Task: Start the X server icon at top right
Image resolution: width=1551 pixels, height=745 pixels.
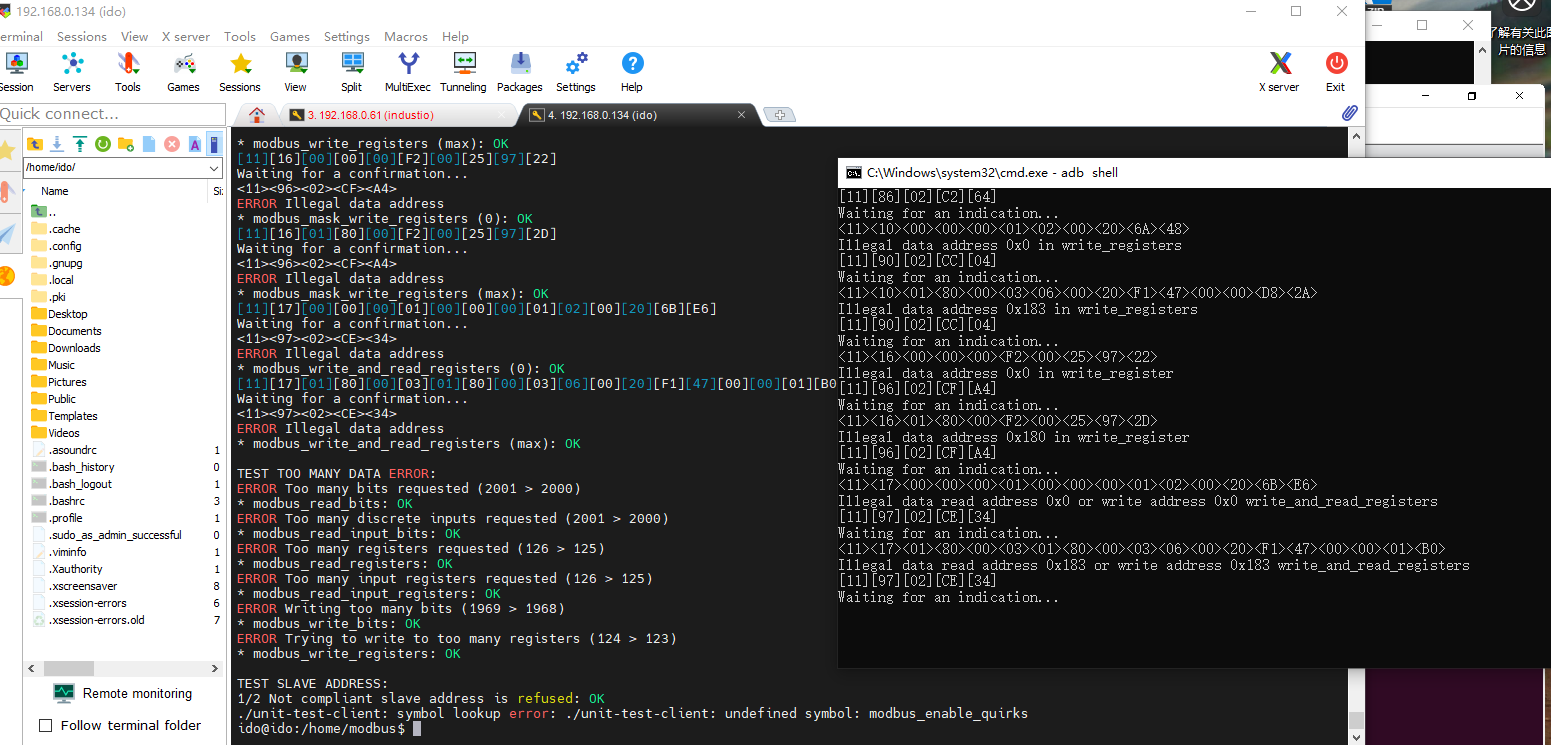Action: pyautogui.click(x=1279, y=72)
